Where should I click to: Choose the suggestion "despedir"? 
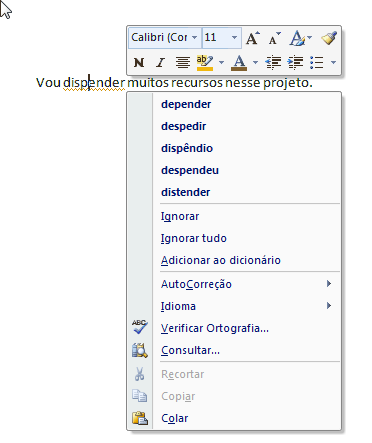pos(183,126)
